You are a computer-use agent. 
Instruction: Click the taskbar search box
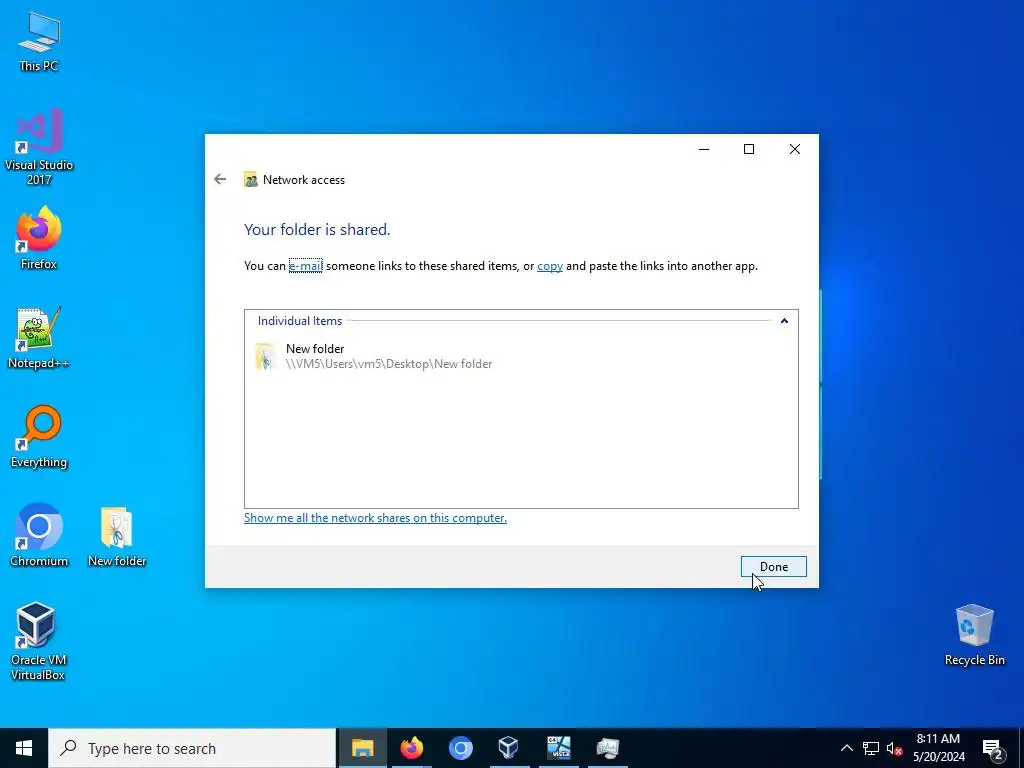pos(192,748)
